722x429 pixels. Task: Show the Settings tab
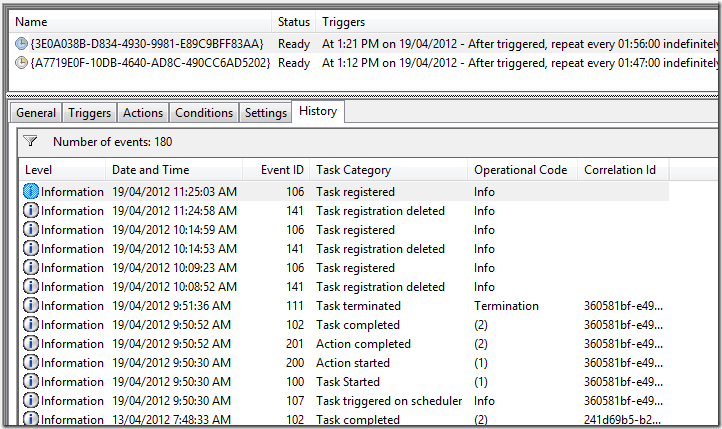pos(266,113)
